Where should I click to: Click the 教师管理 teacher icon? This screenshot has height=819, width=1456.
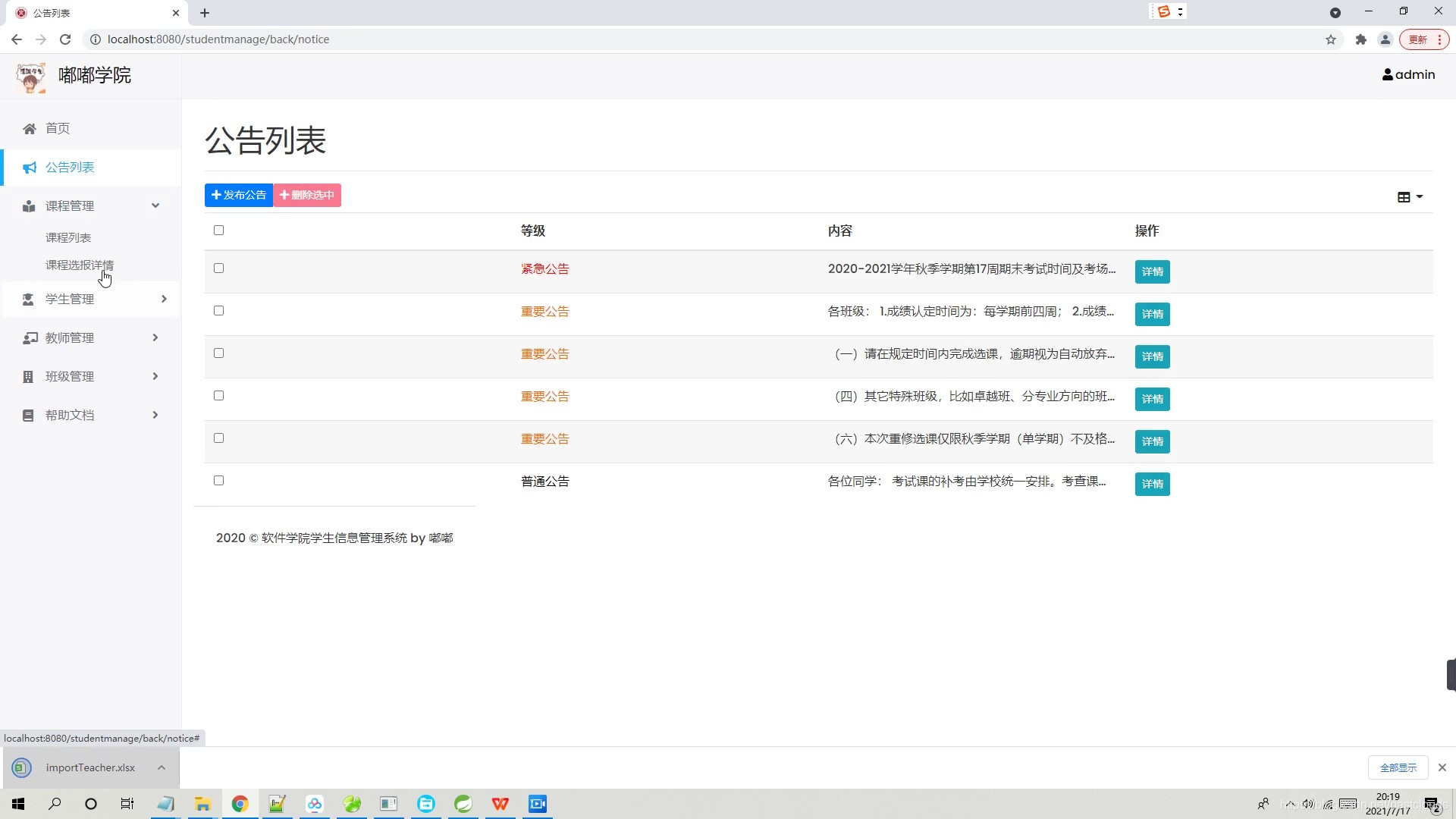tap(30, 338)
